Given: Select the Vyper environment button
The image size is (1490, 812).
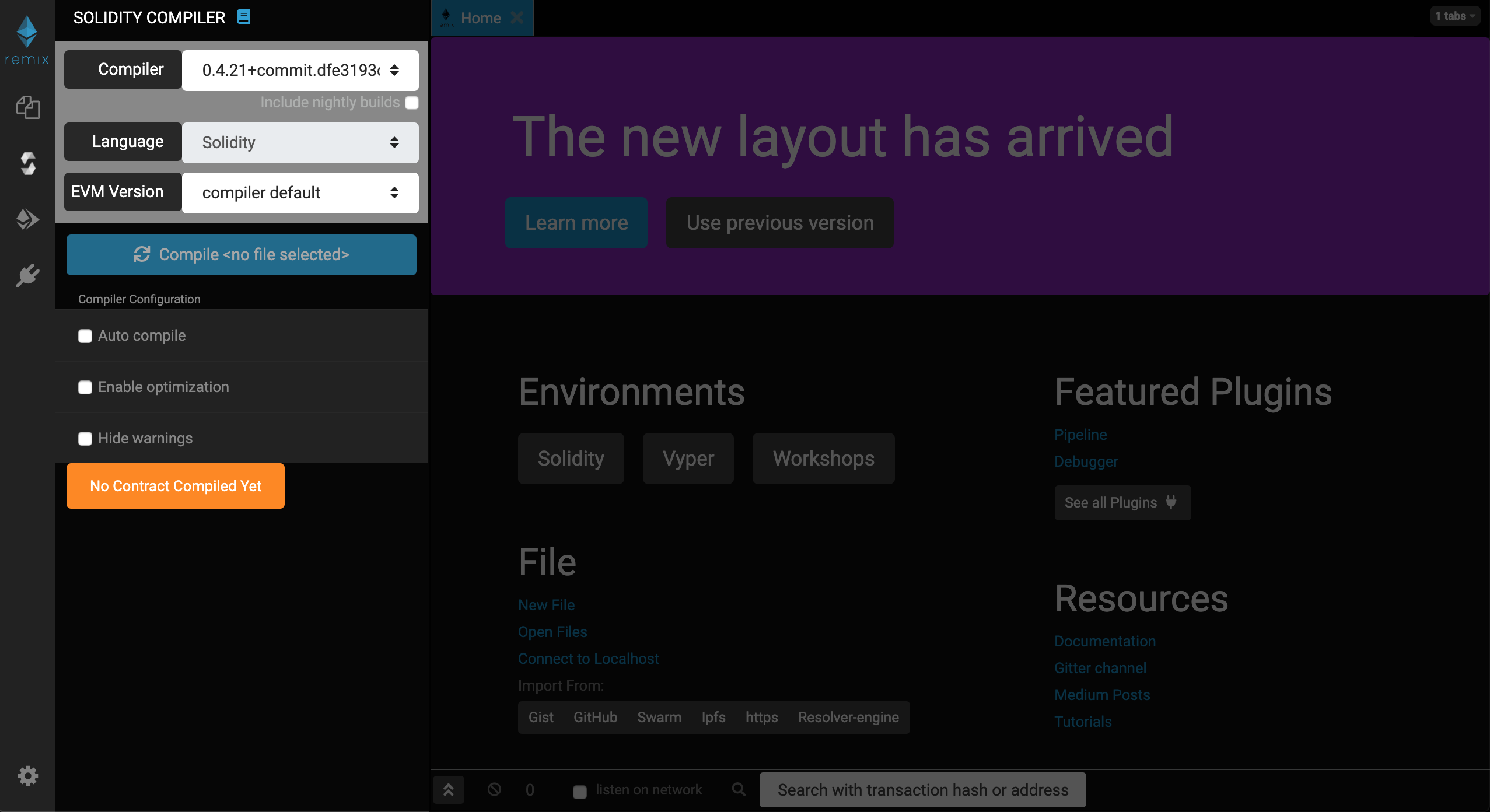Looking at the screenshot, I should click(688, 459).
